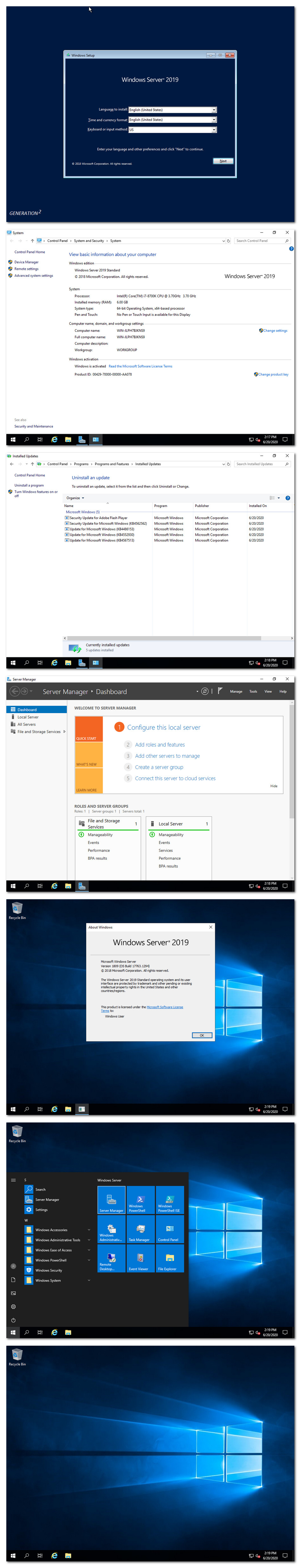Open the Event Viewer tile
301x1568 pixels.
(141, 1258)
